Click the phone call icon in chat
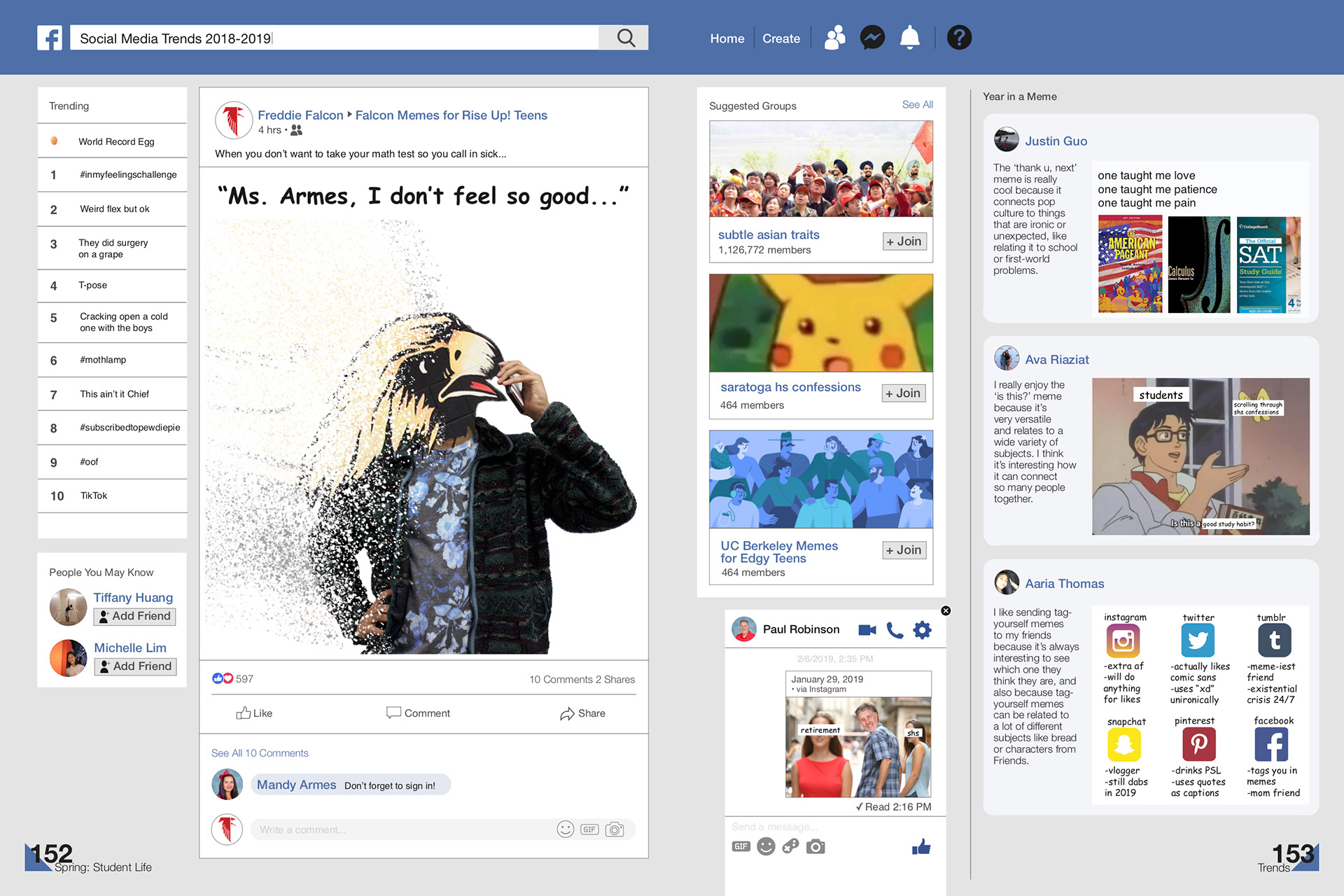 click(x=895, y=630)
